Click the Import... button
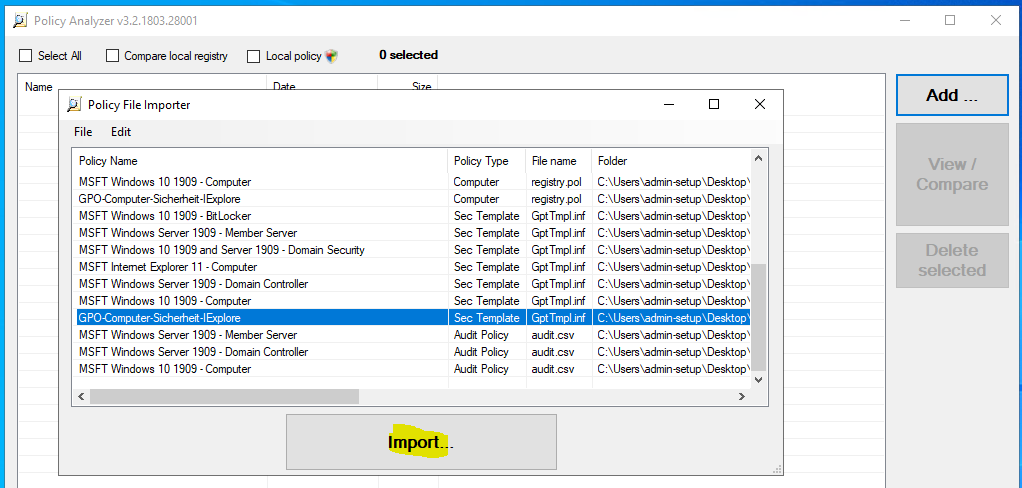 coord(421,442)
